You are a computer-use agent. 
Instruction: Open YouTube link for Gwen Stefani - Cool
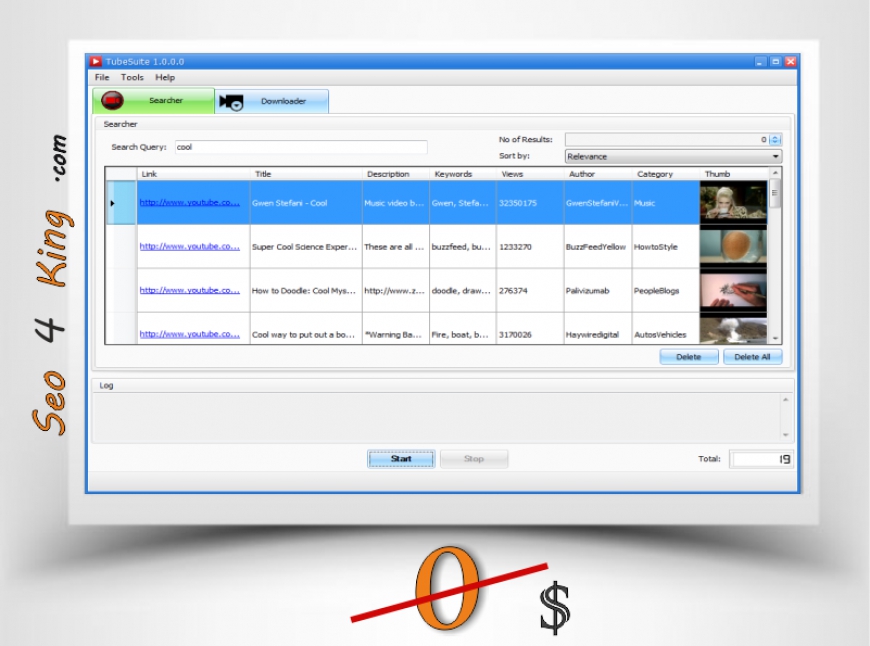point(189,203)
